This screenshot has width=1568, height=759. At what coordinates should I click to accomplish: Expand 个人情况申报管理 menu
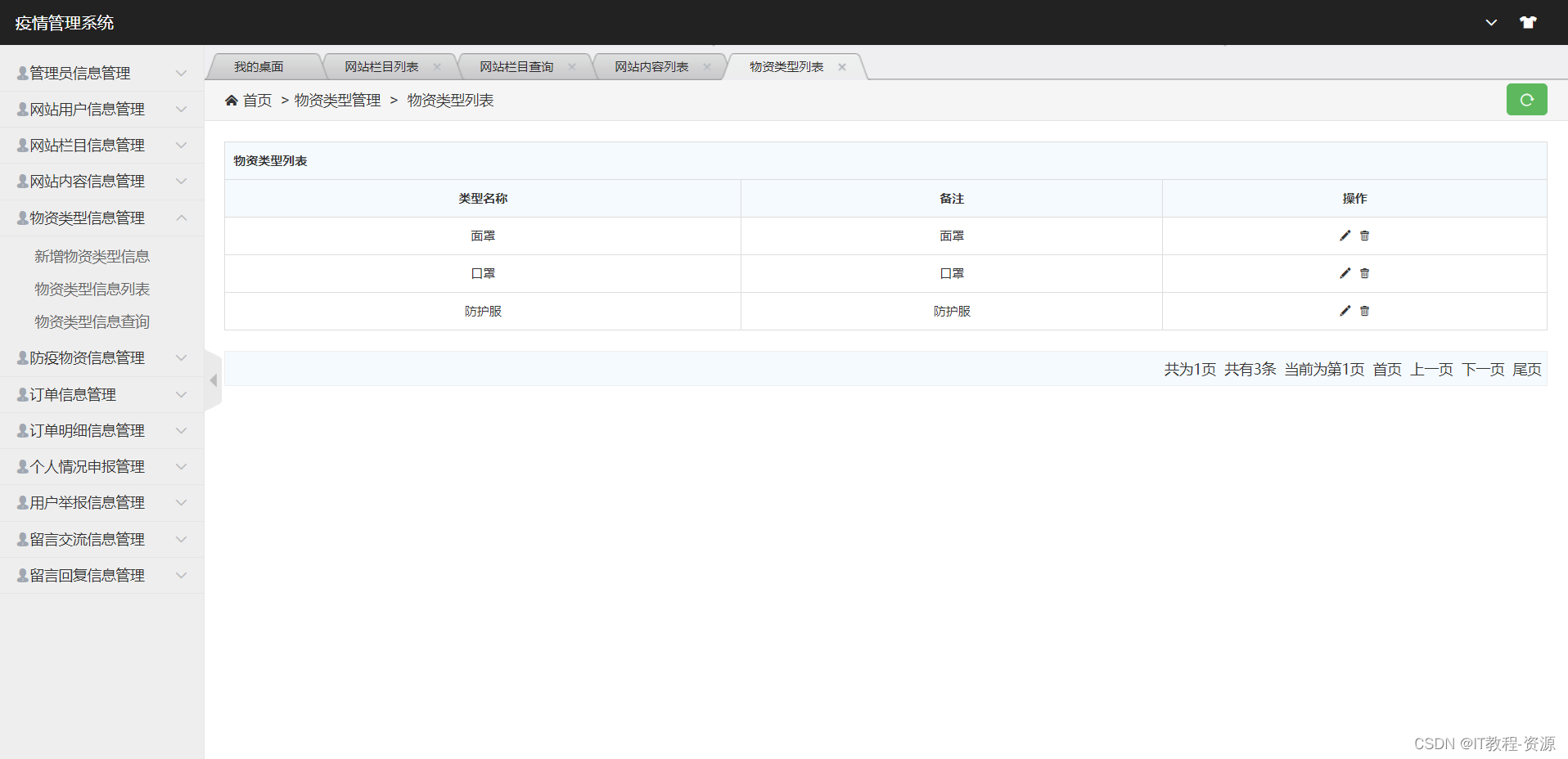tap(101, 466)
